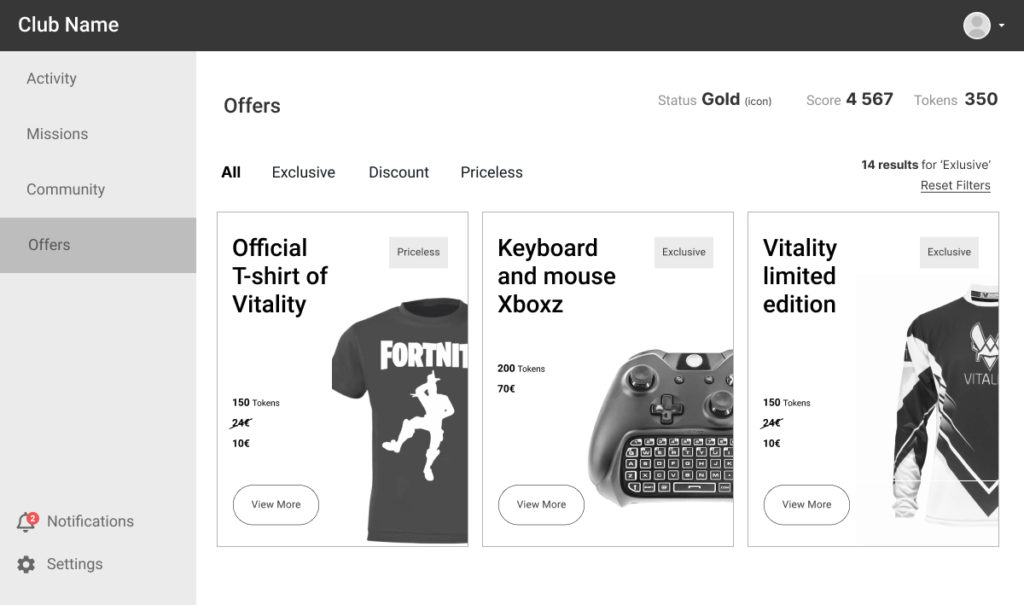Filter offers by Discount tab
Viewport: 1024px width, 605px height.
[x=399, y=172]
